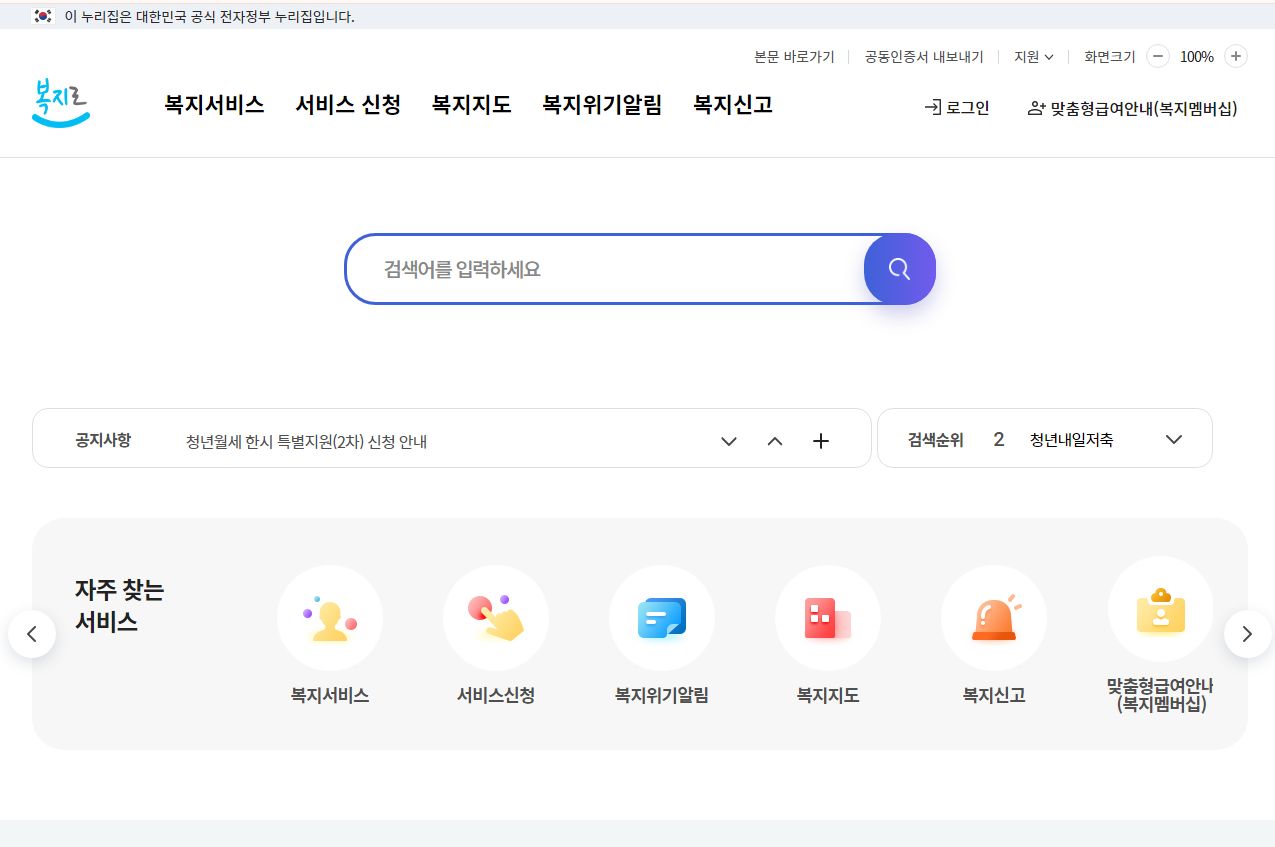
Task: Click the search input field
Action: (x=600, y=268)
